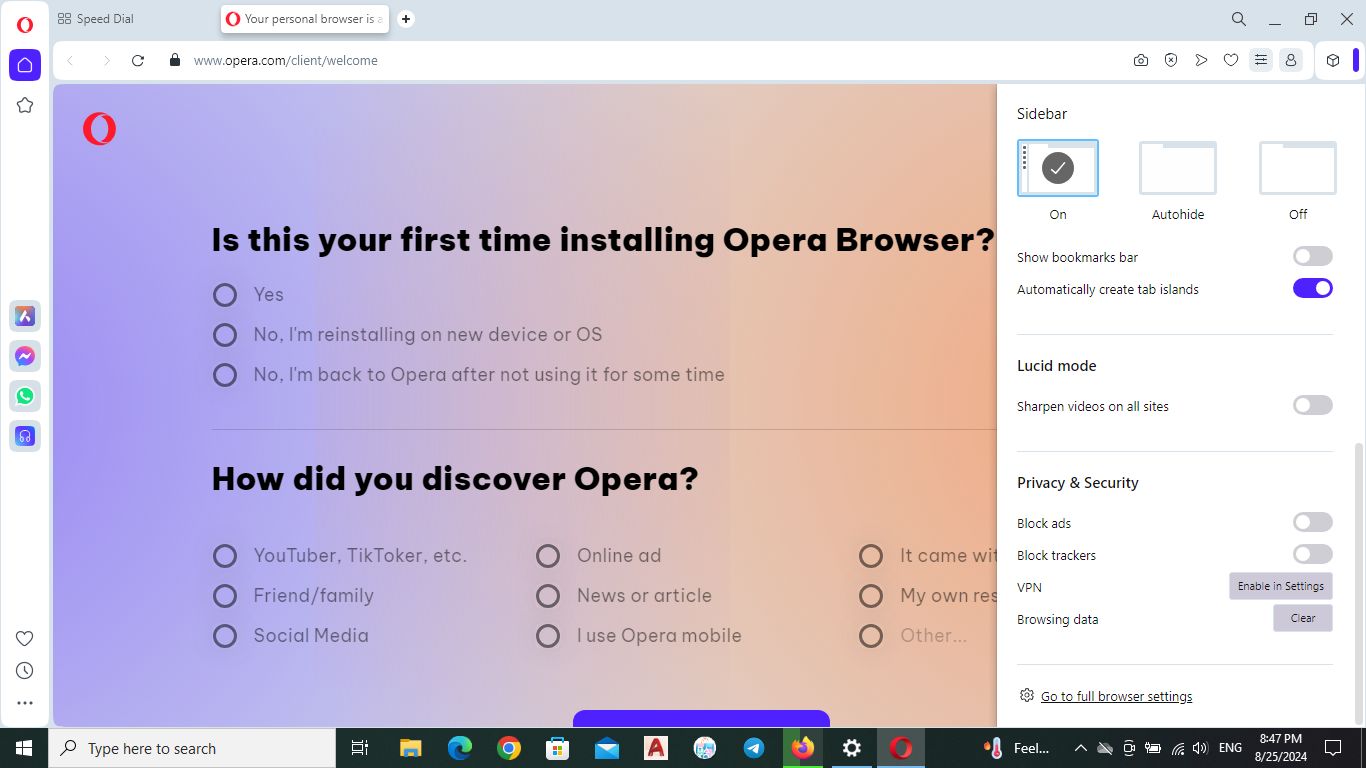The width and height of the screenshot is (1366, 768).
Task: Open the send/flow arrow icon
Action: tap(1201, 60)
